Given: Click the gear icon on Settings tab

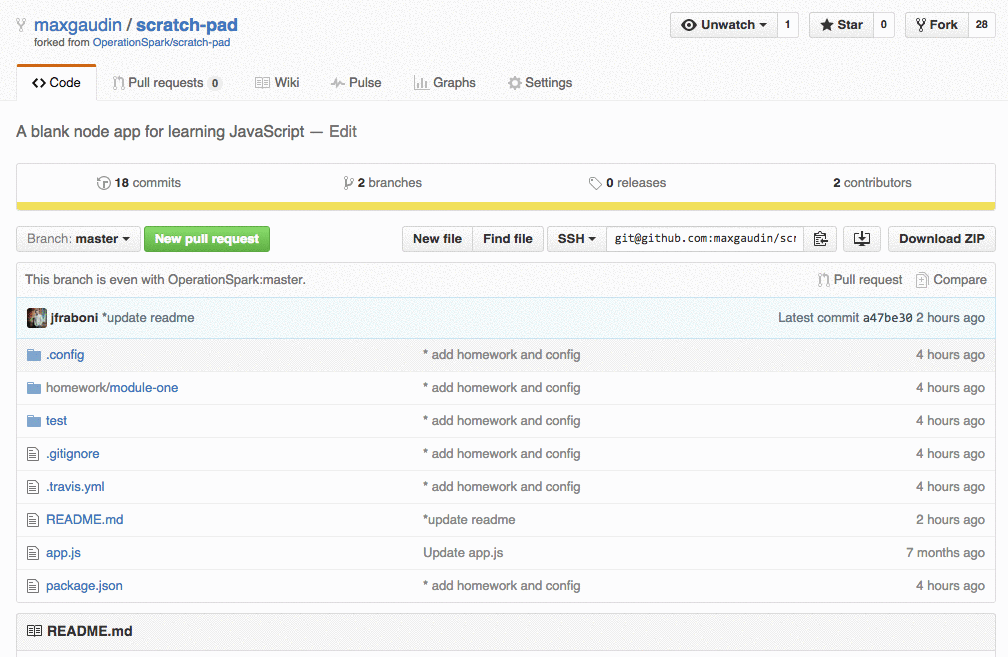Looking at the screenshot, I should [x=514, y=83].
